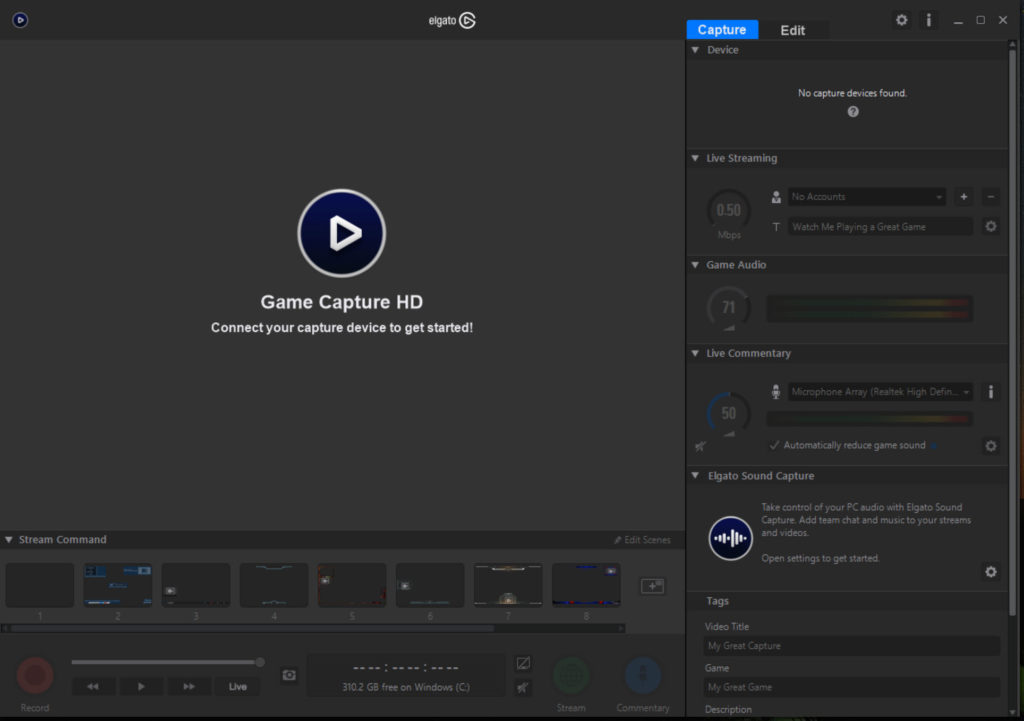The height and width of the screenshot is (721, 1024).
Task: Click the microphone icon beside the Microphone Array dropdown
Action: click(776, 392)
